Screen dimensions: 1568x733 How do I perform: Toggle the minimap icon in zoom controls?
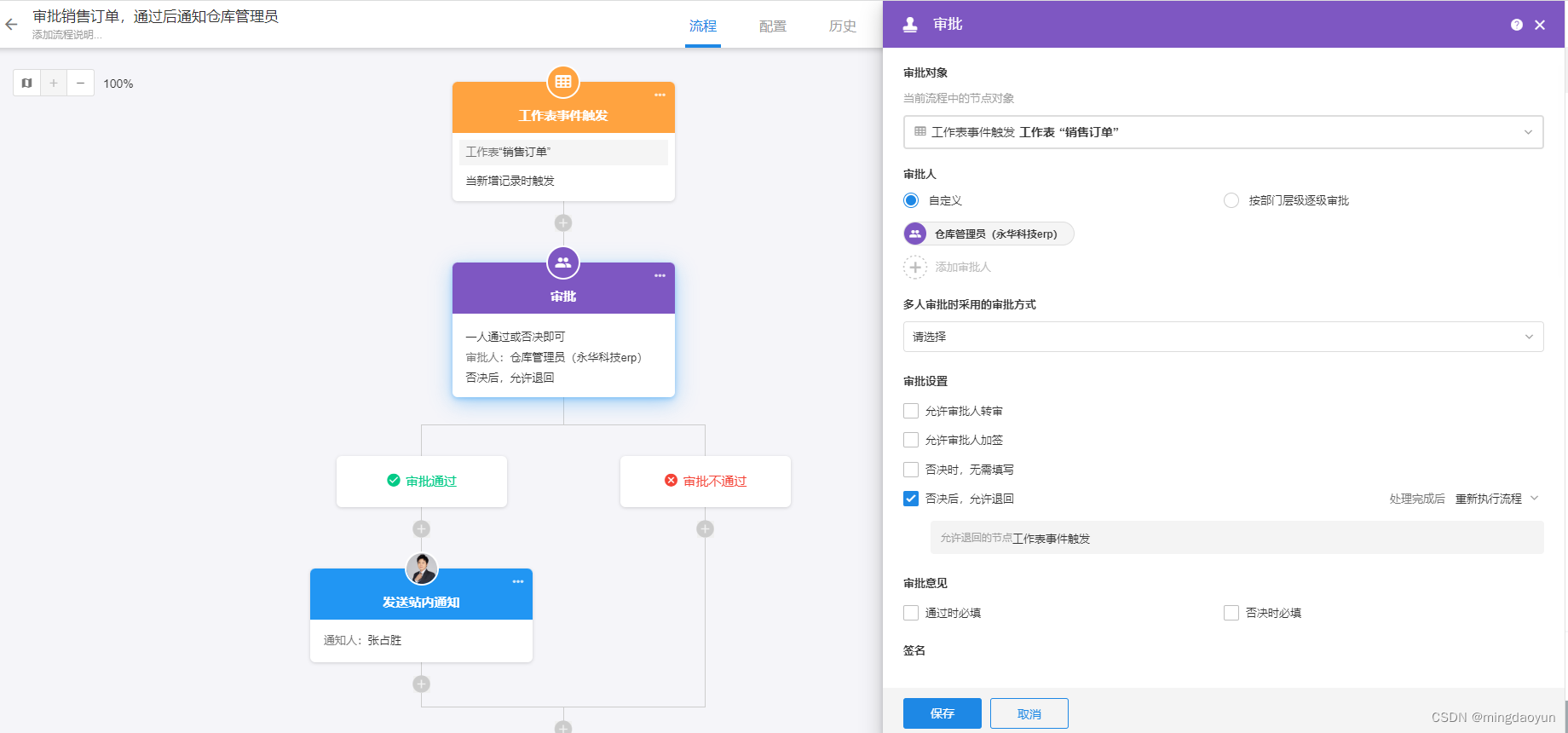tap(26, 84)
